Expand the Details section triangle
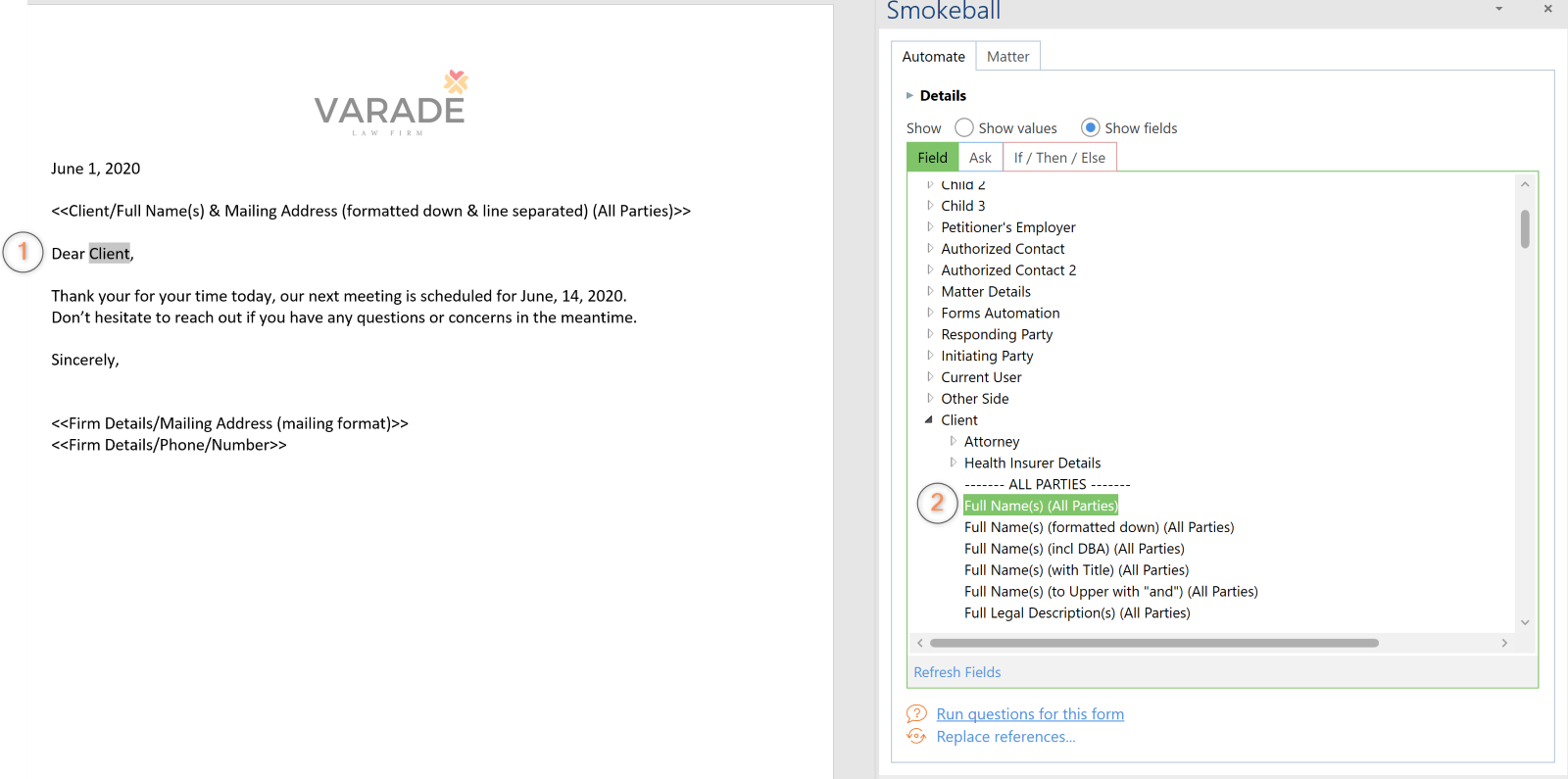This screenshot has height=779, width=1568. (909, 95)
